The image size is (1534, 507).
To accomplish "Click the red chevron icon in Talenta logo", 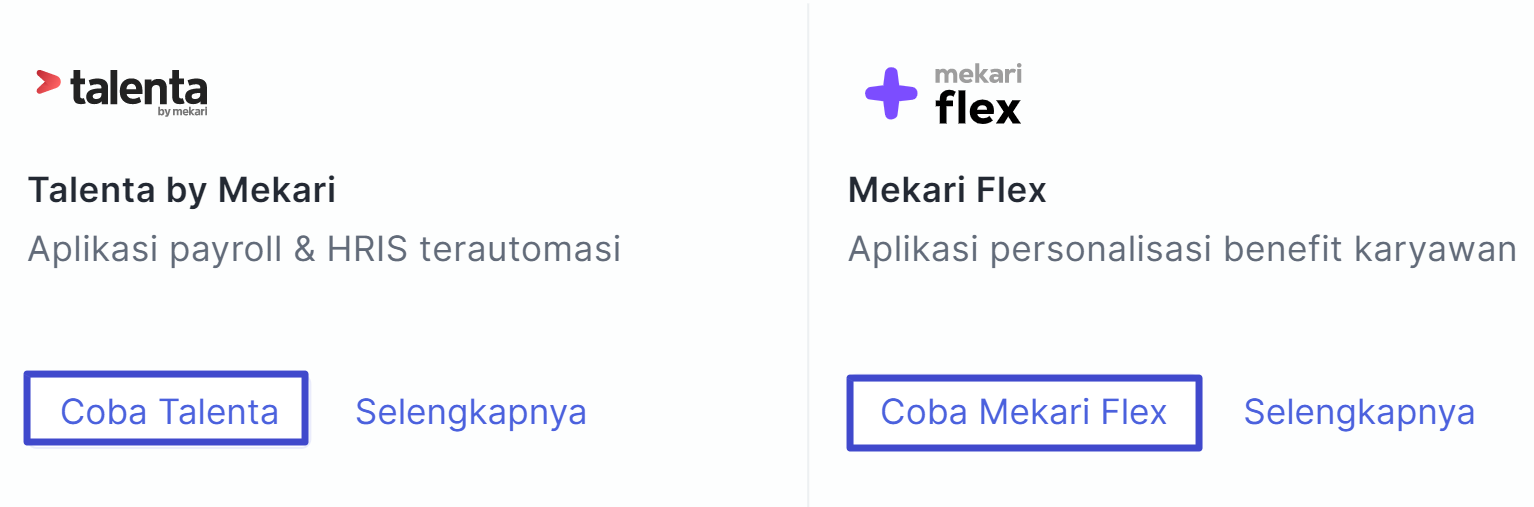I will pyautogui.click(x=48, y=83).
